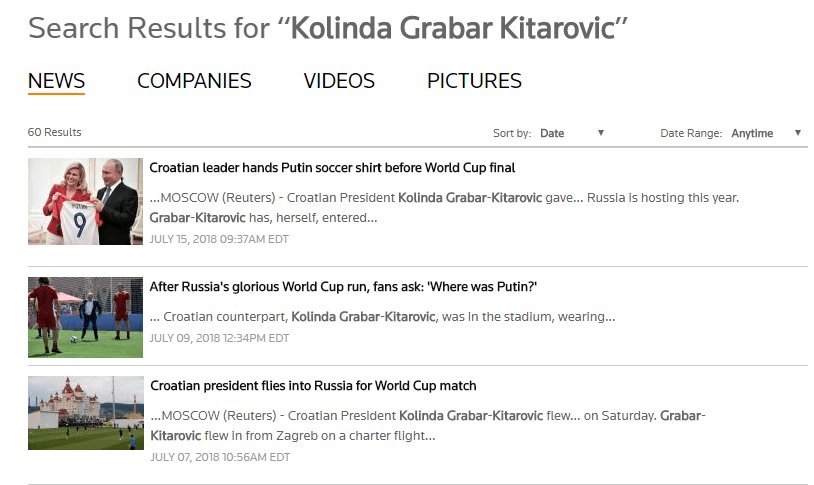Click the first result's snippet text
Screen dimensions: 814x485
pyautogui.click(x=444, y=207)
